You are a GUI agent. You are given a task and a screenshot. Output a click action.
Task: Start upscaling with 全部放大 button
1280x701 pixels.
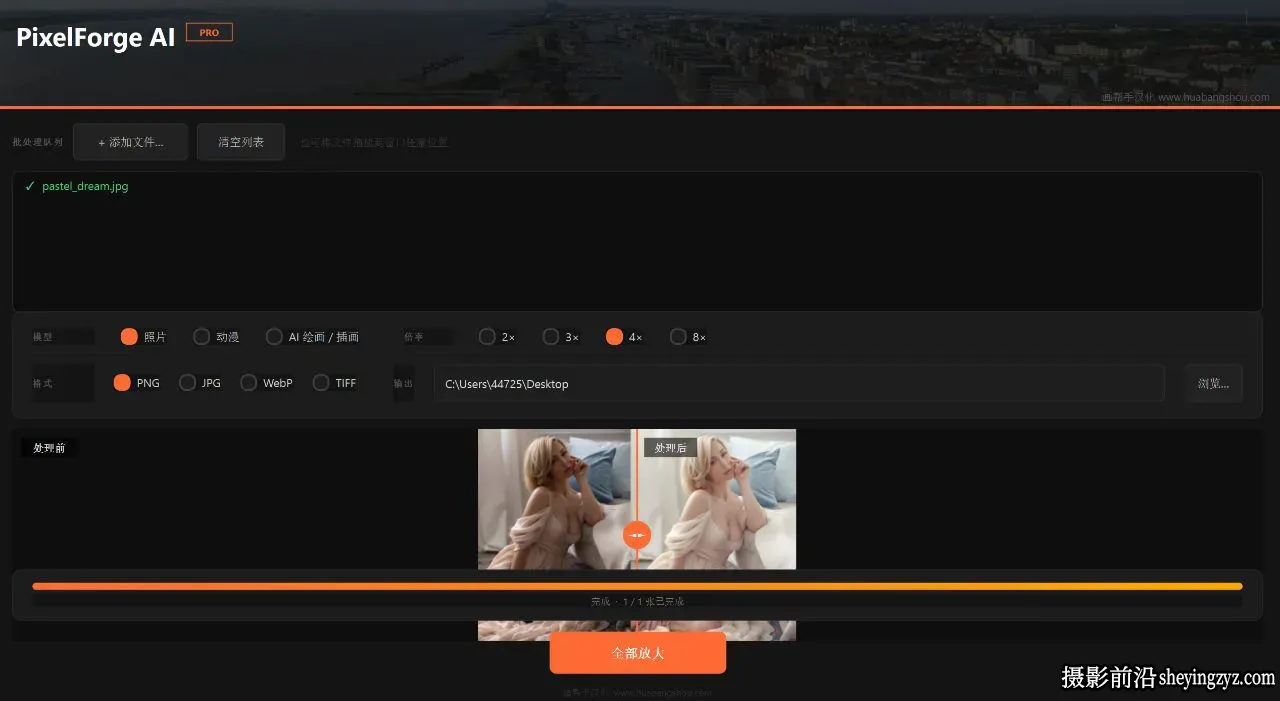[x=638, y=653]
